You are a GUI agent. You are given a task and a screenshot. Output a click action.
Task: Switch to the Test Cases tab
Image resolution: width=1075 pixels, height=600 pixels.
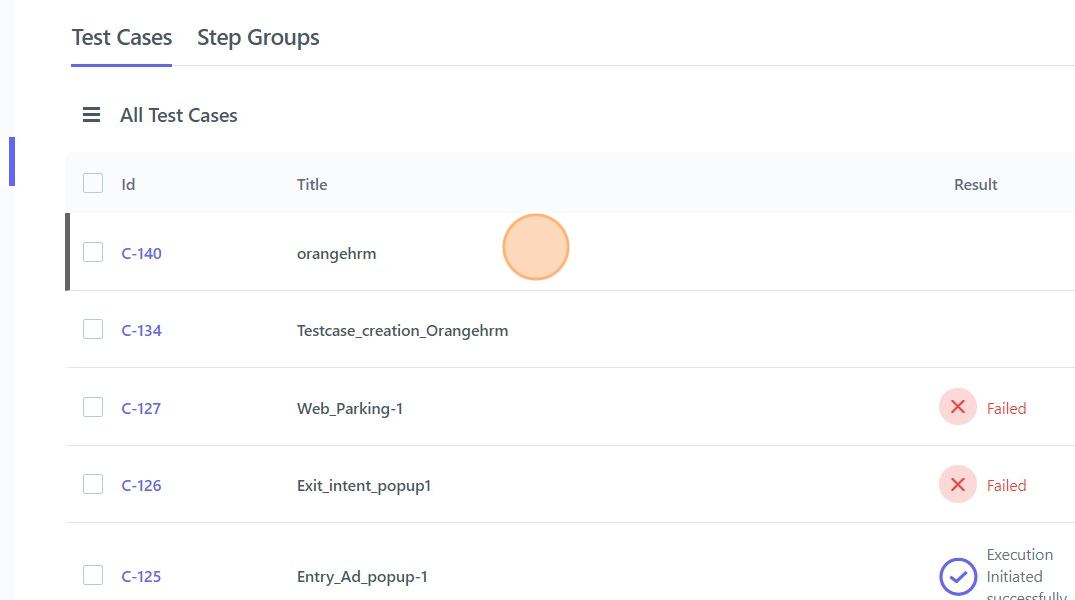tap(122, 38)
